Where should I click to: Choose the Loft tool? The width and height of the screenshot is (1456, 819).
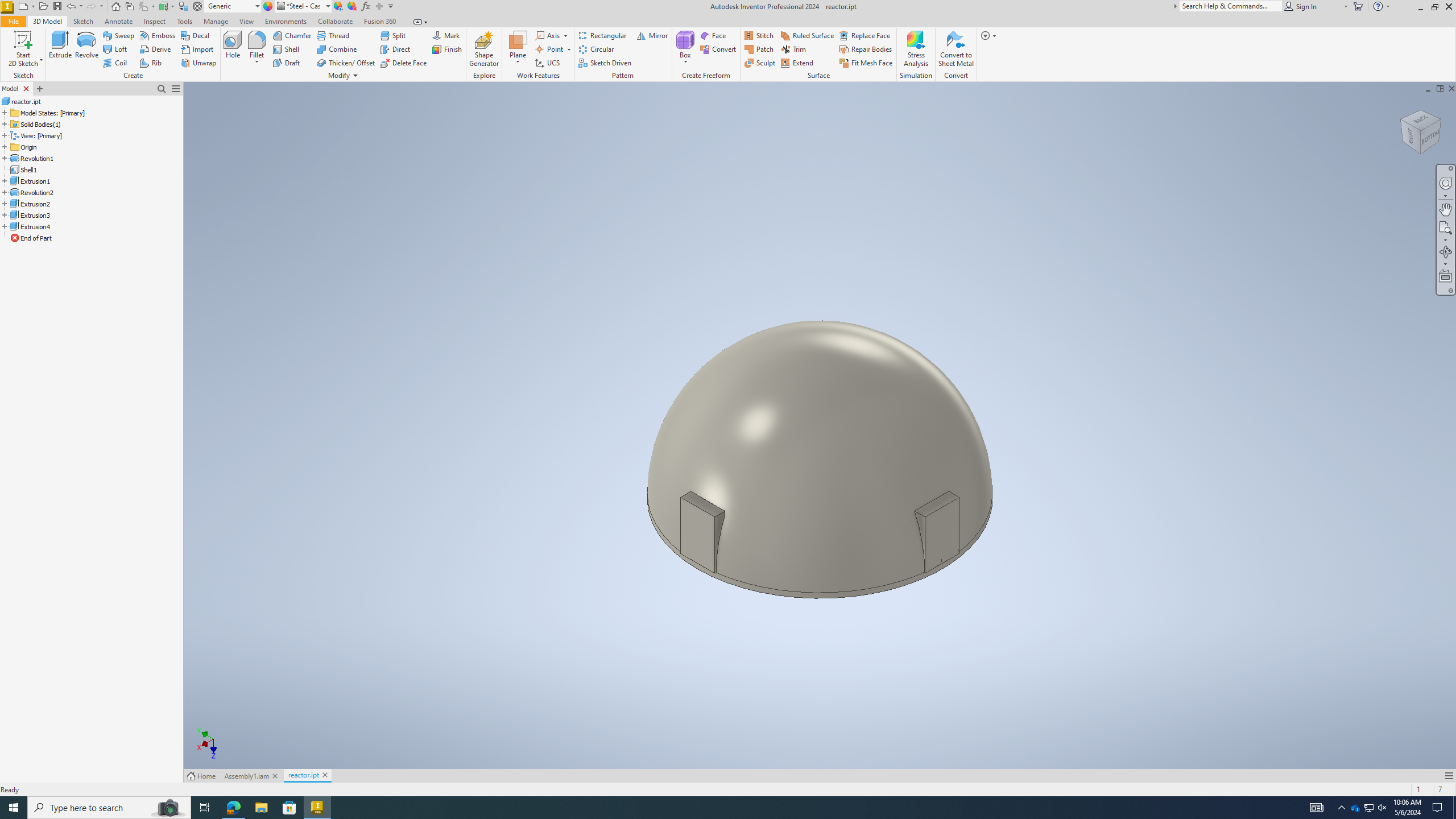[x=115, y=49]
